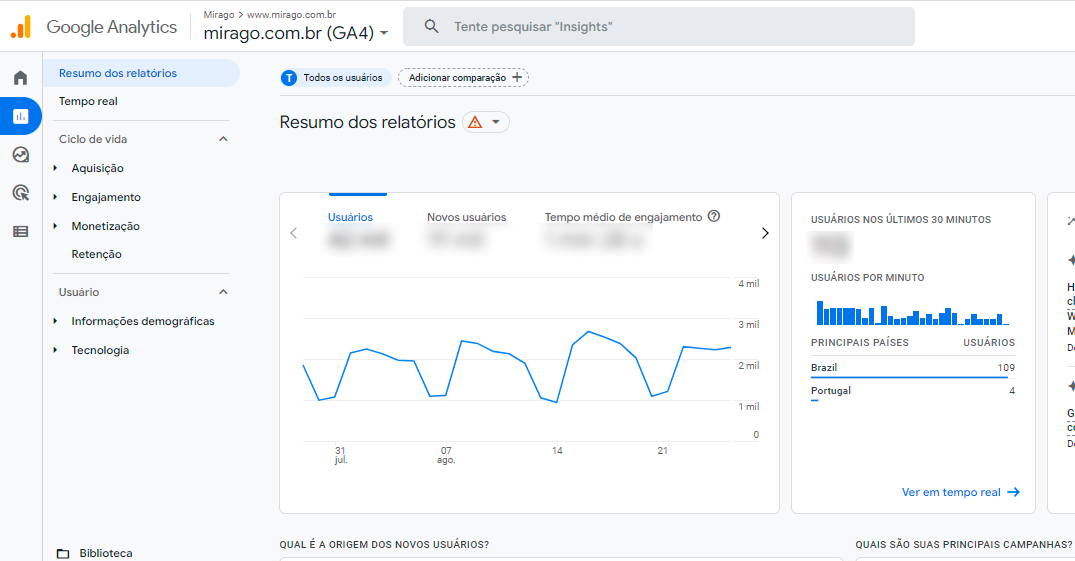Click the T badge on Todos os usuários
The image size is (1075, 561).
289,77
